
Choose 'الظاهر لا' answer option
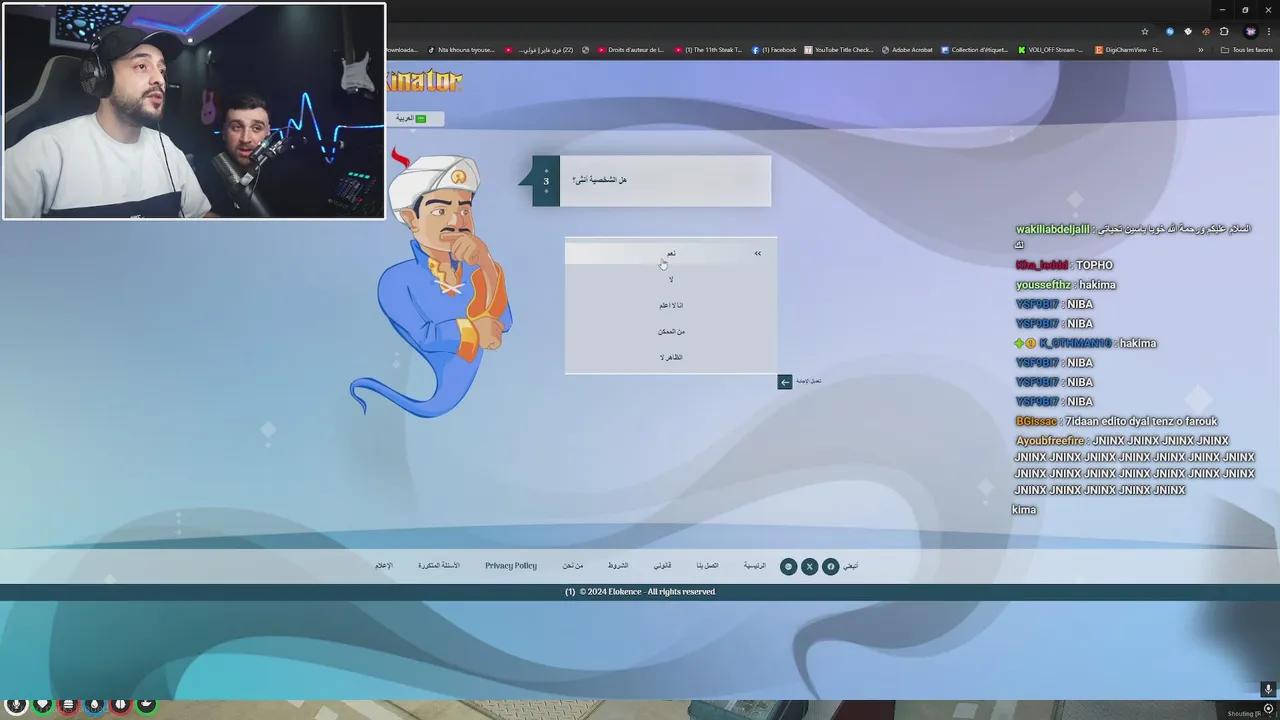tap(670, 357)
